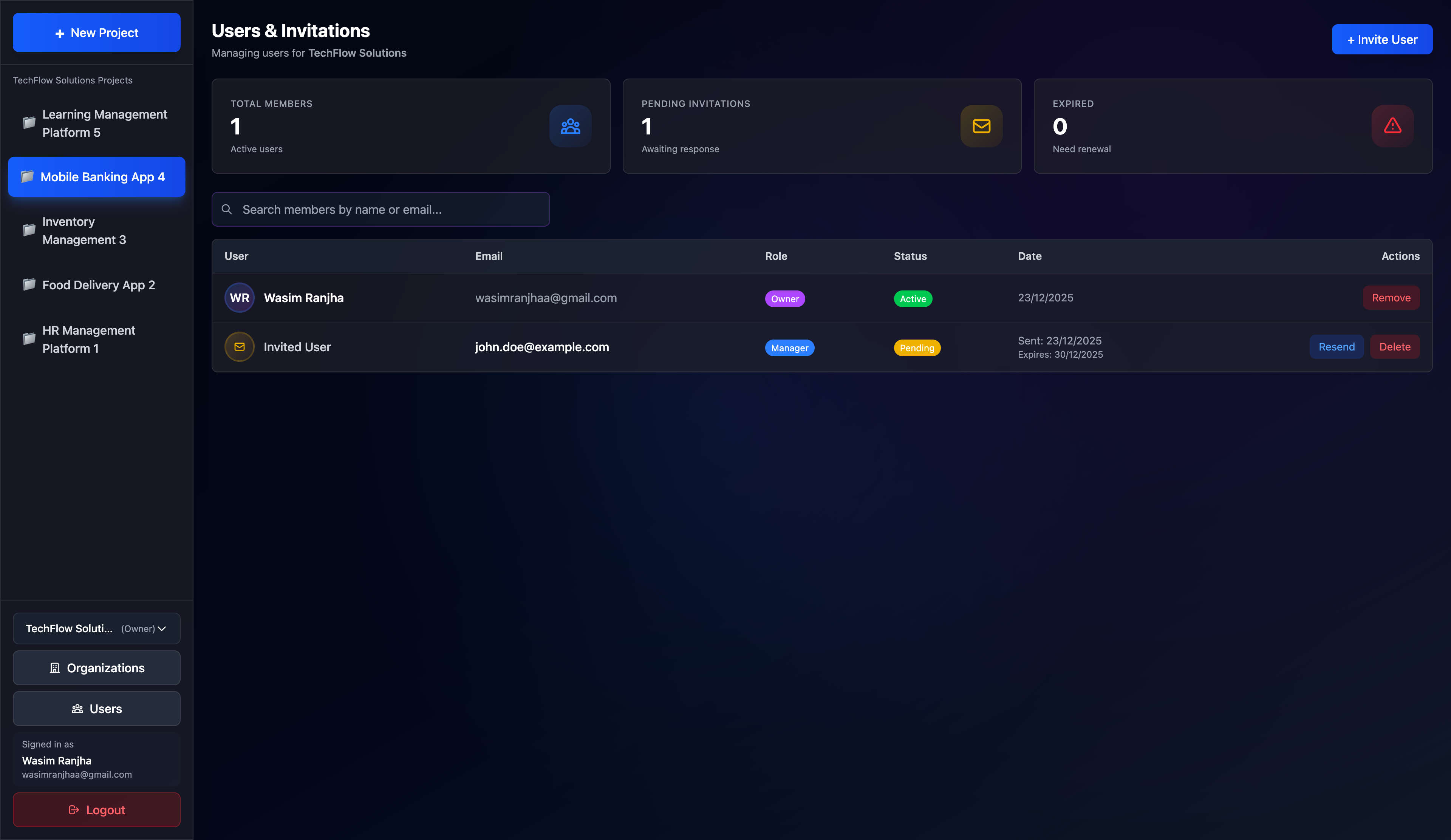Click the Pending status badge

pos(917,347)
